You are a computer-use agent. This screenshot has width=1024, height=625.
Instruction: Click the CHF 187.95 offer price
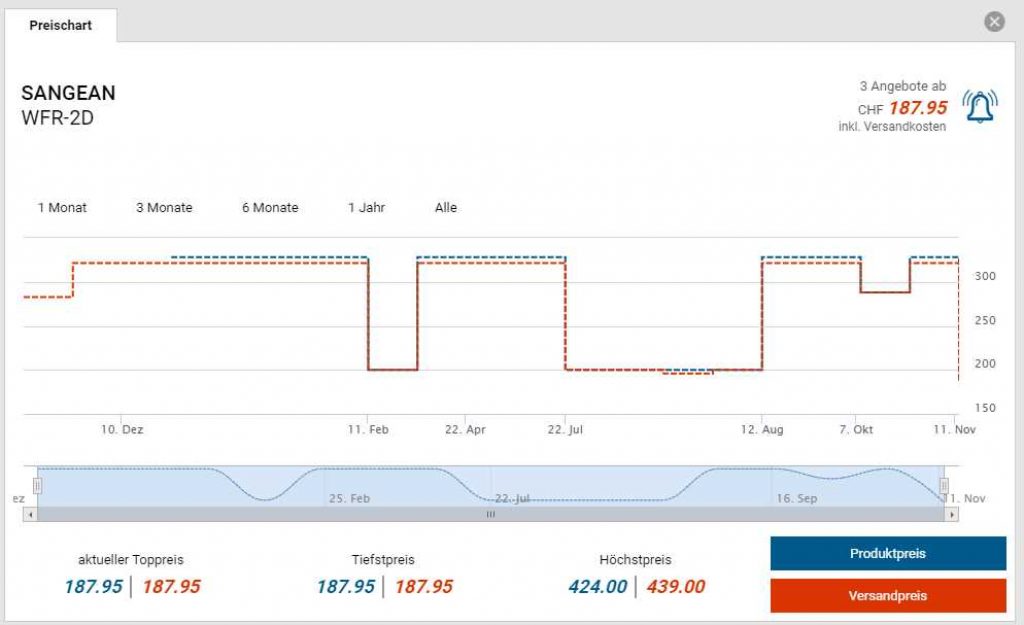tap(917, 108)
